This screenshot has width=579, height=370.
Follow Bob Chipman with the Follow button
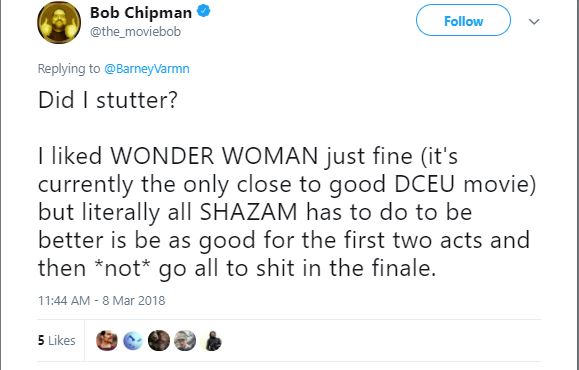(463, 20)
